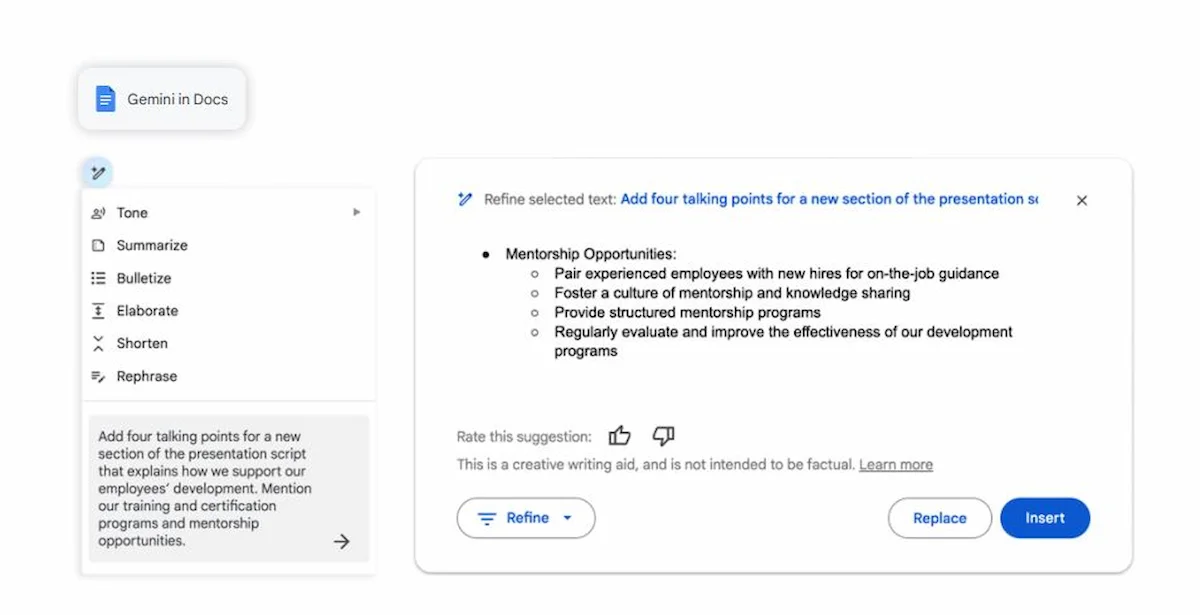The height and width of the screenshot is (615, 1200).
Task: Open the Refine dropdown button
Action: 526,518
